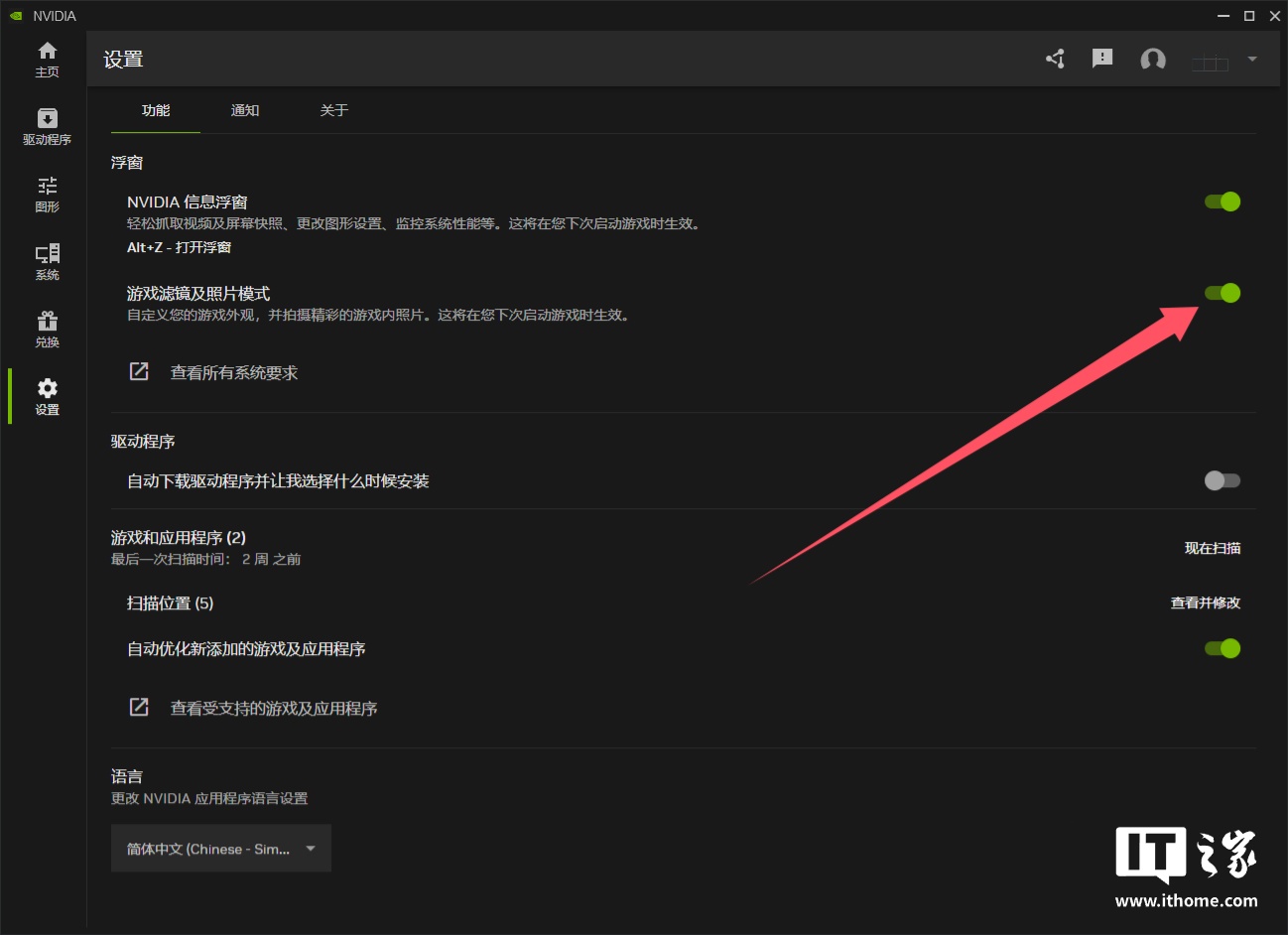
Task: Open 查看并修改 next to 扫描位置
Action: coord(1205,602)
